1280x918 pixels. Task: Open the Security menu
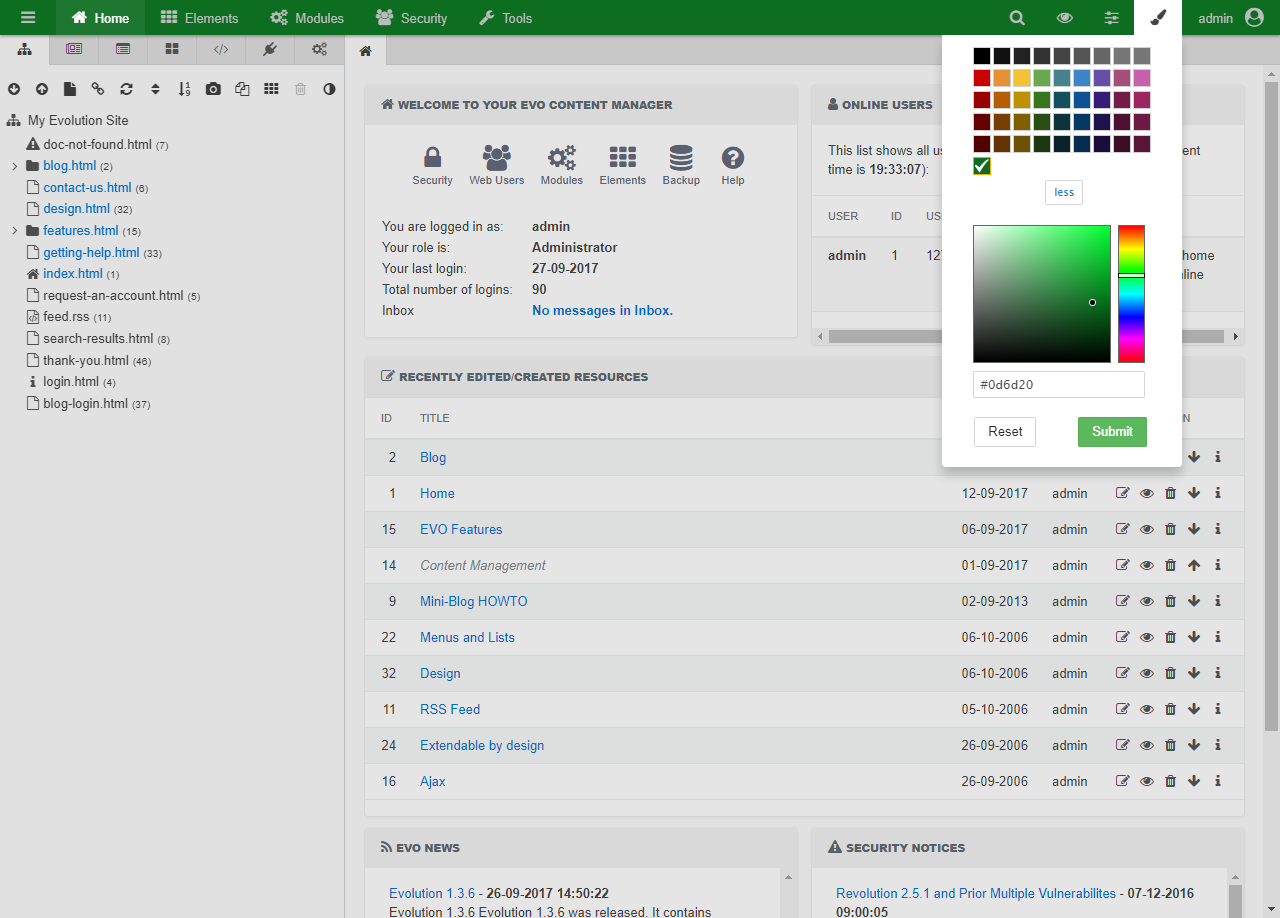coord(411,17)
